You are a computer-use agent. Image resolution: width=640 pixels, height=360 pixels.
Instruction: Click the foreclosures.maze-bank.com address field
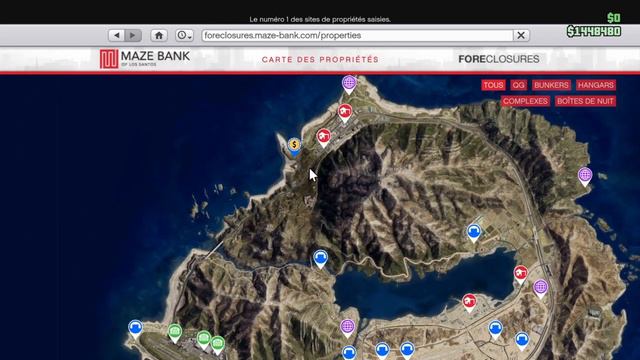(x=357, y=36)
